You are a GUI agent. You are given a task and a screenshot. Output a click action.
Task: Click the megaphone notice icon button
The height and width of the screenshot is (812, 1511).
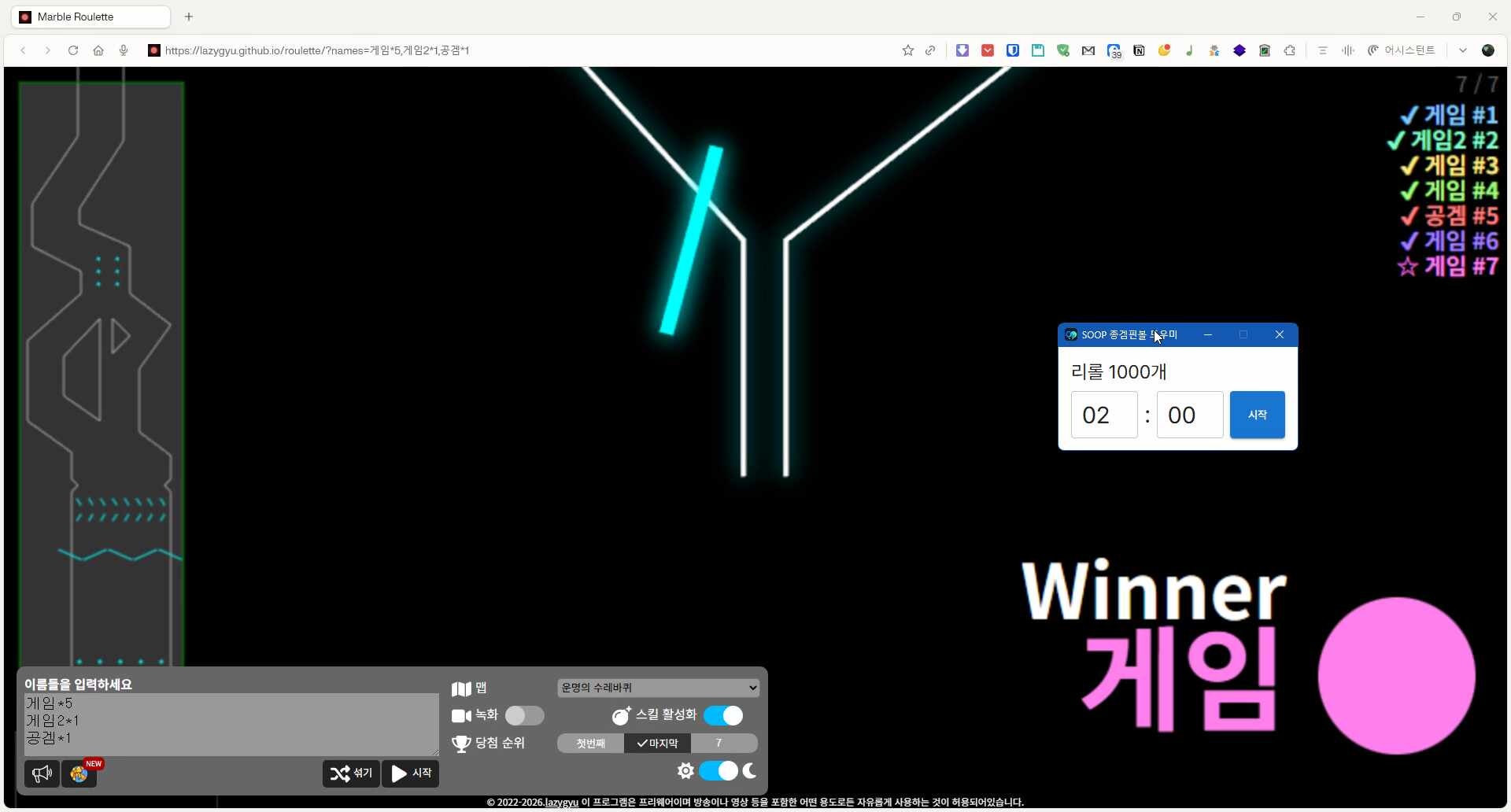click(42, 774)
